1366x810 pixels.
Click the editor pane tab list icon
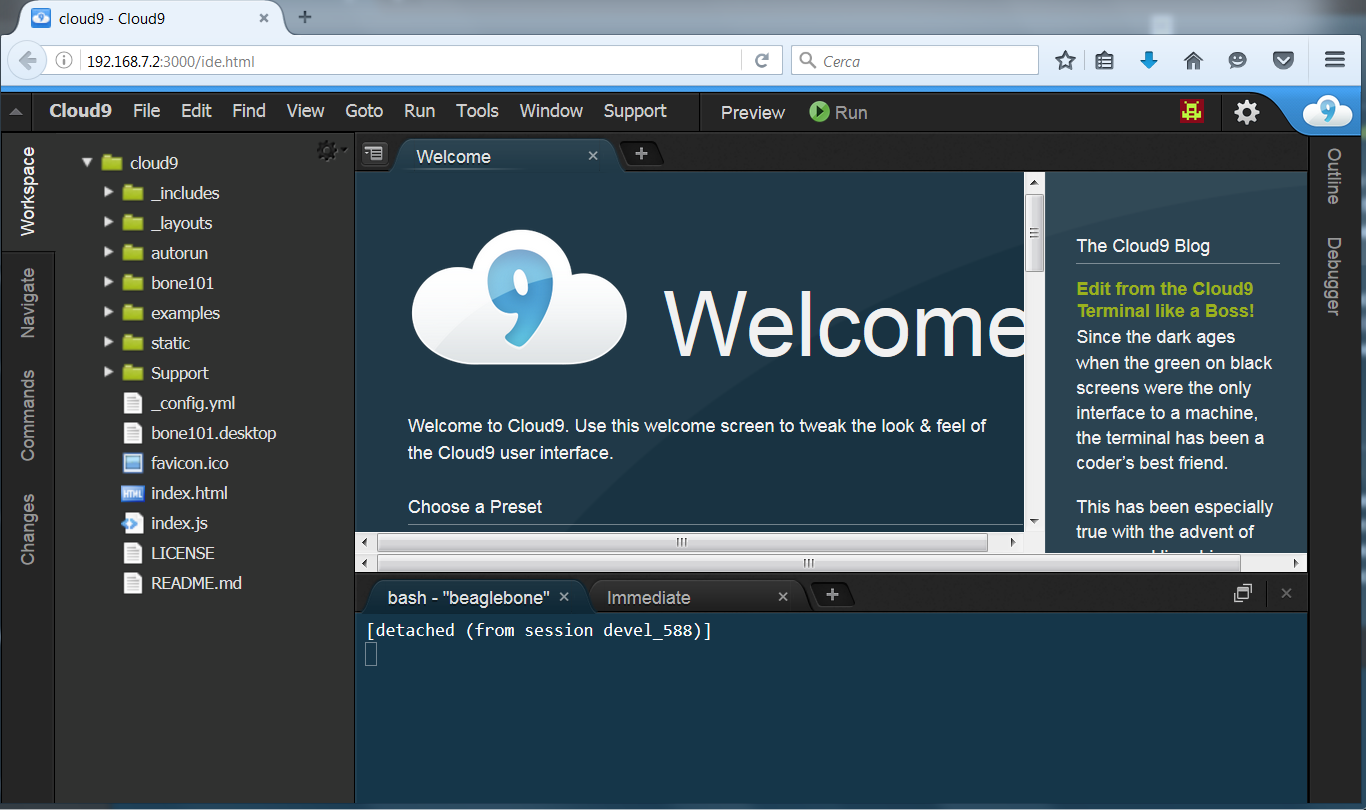pyautogui.click(x=373, y=154)
